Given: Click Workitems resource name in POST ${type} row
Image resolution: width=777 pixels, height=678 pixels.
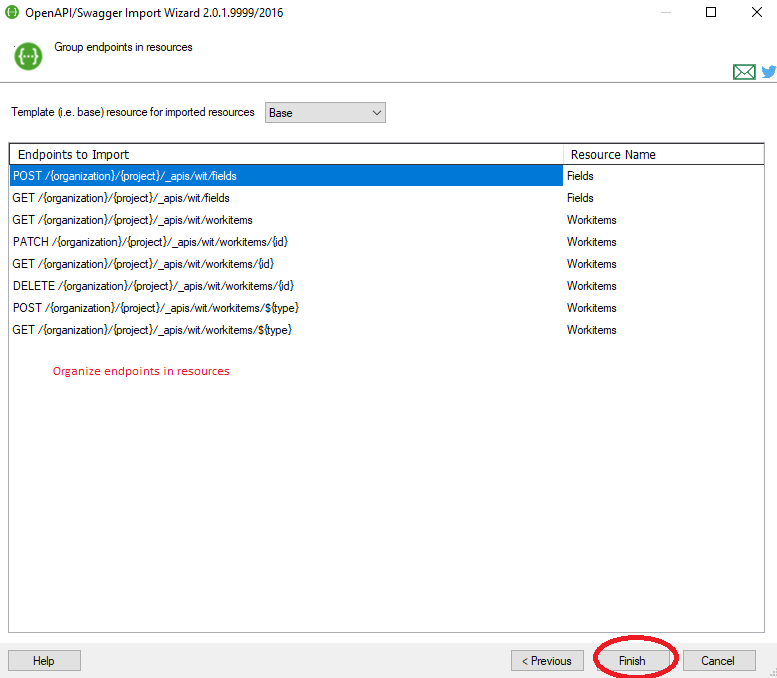Looking at the screenshot, I should pos(592,308).
